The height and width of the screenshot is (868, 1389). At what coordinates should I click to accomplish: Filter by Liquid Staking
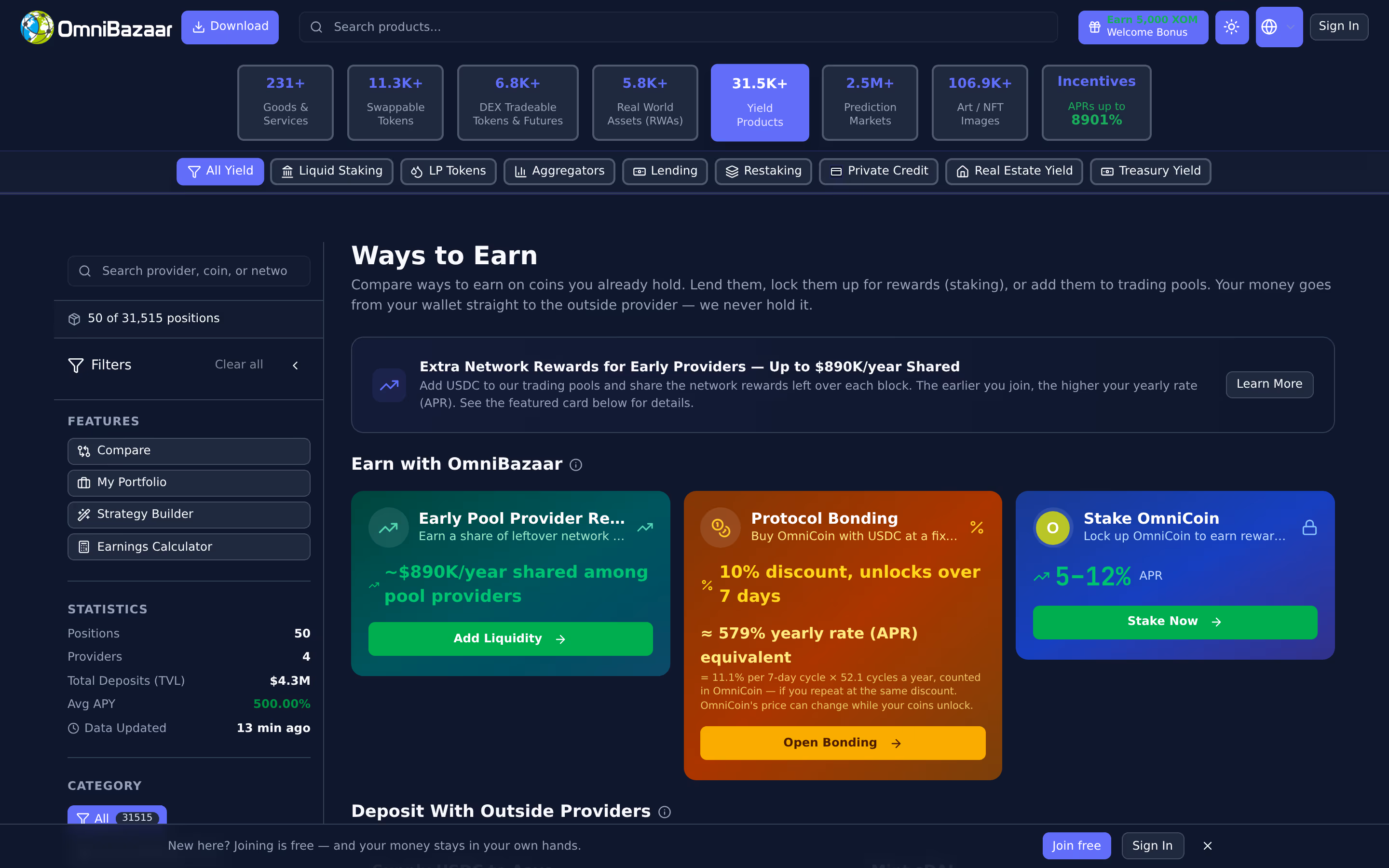(x=332, y=171)
